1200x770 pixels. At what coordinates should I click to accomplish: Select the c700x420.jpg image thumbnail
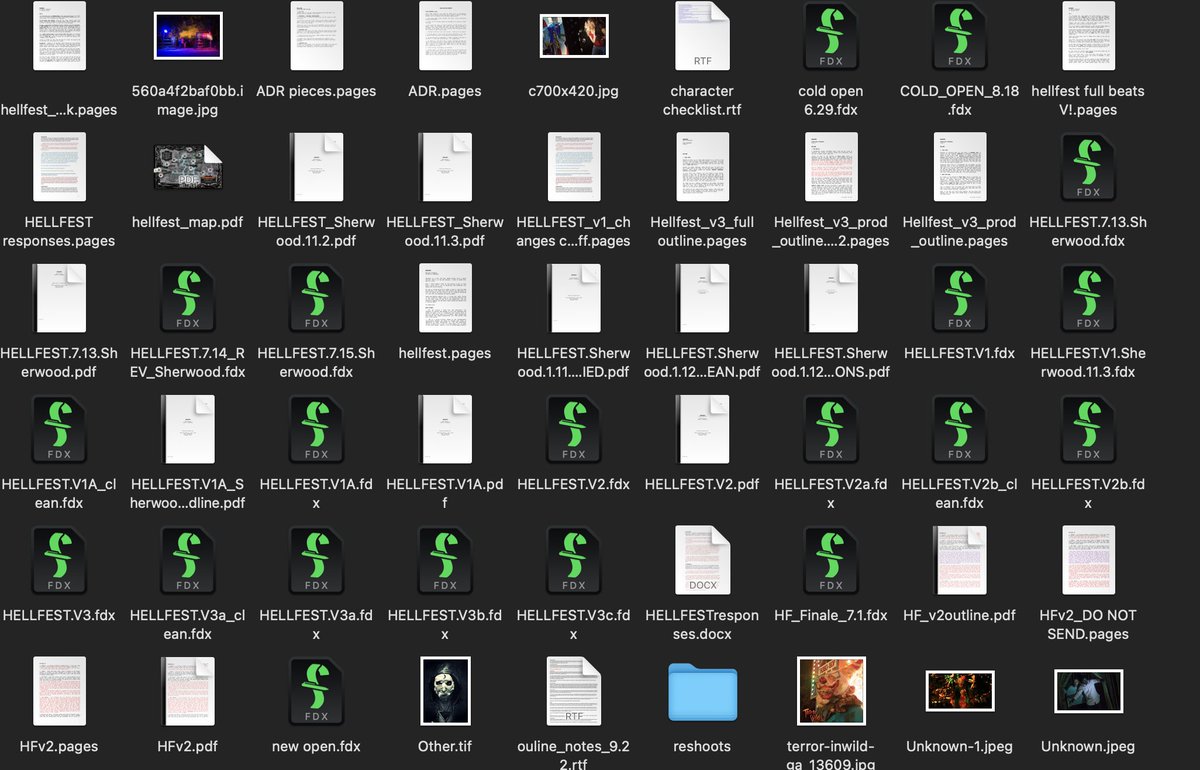[574, 35]
